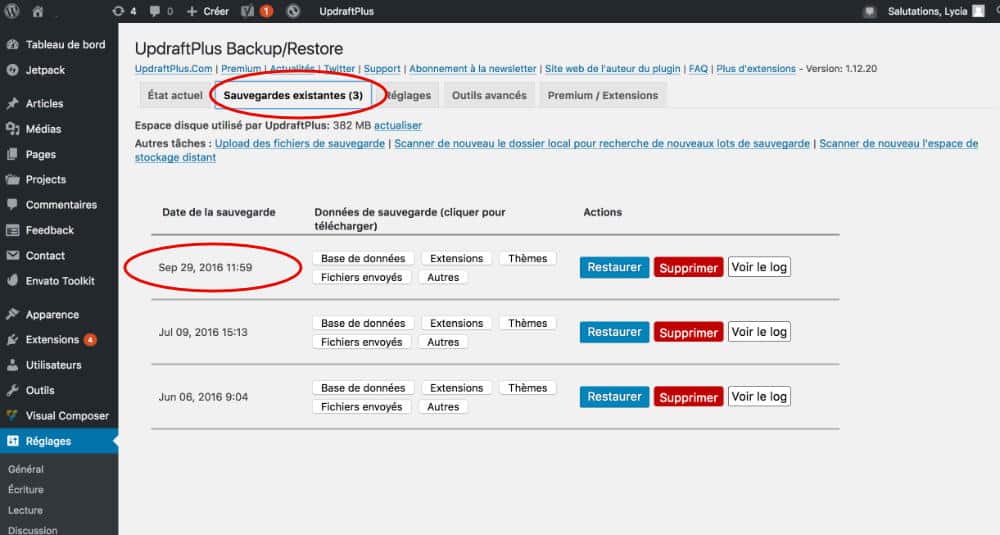Restore the Jun 06, 2016 backup
1000x535 pixels.
point(614,397)
